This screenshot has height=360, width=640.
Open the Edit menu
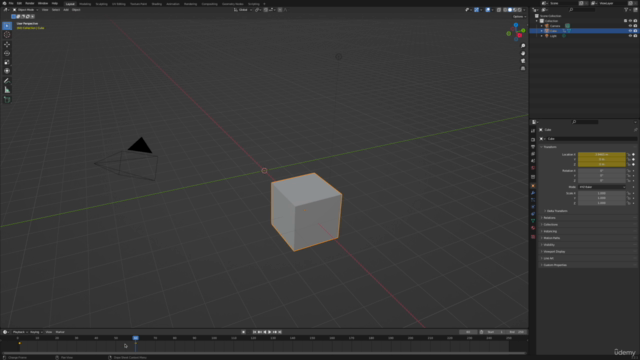pos(19,3)
